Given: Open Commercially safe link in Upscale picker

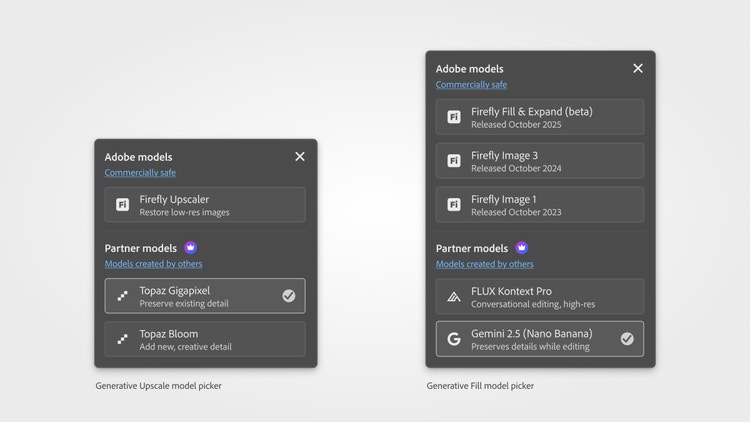Looking at the screenshot, I should tap(140, 173).
